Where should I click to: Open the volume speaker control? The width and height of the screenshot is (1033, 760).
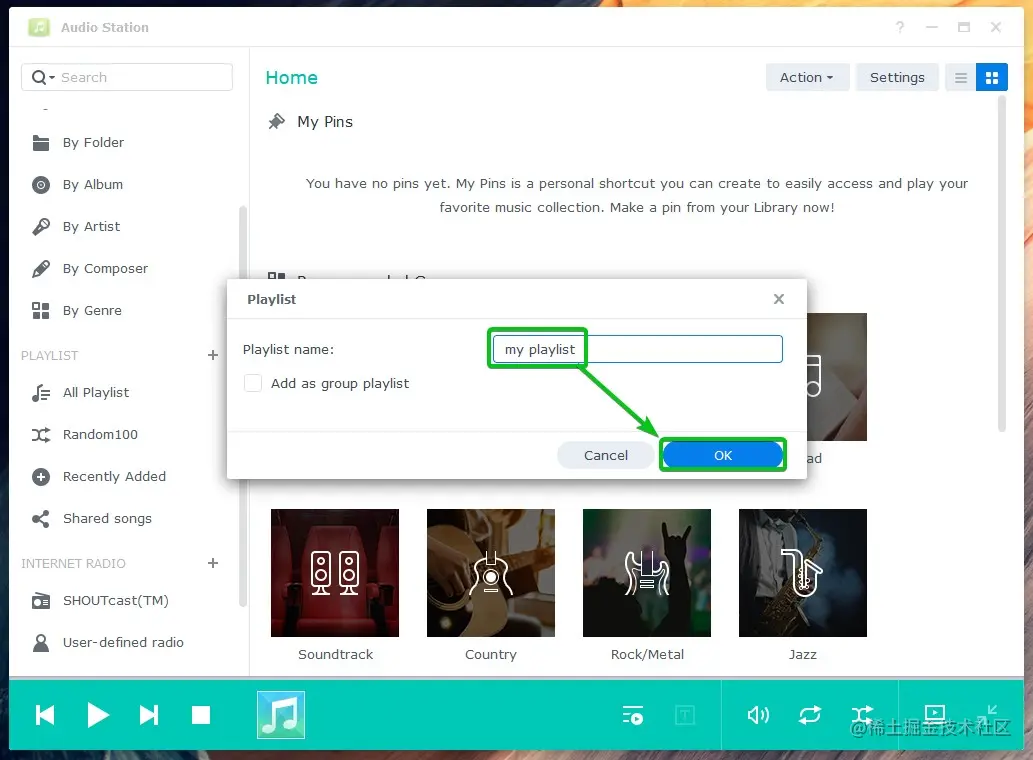point(758,715)
